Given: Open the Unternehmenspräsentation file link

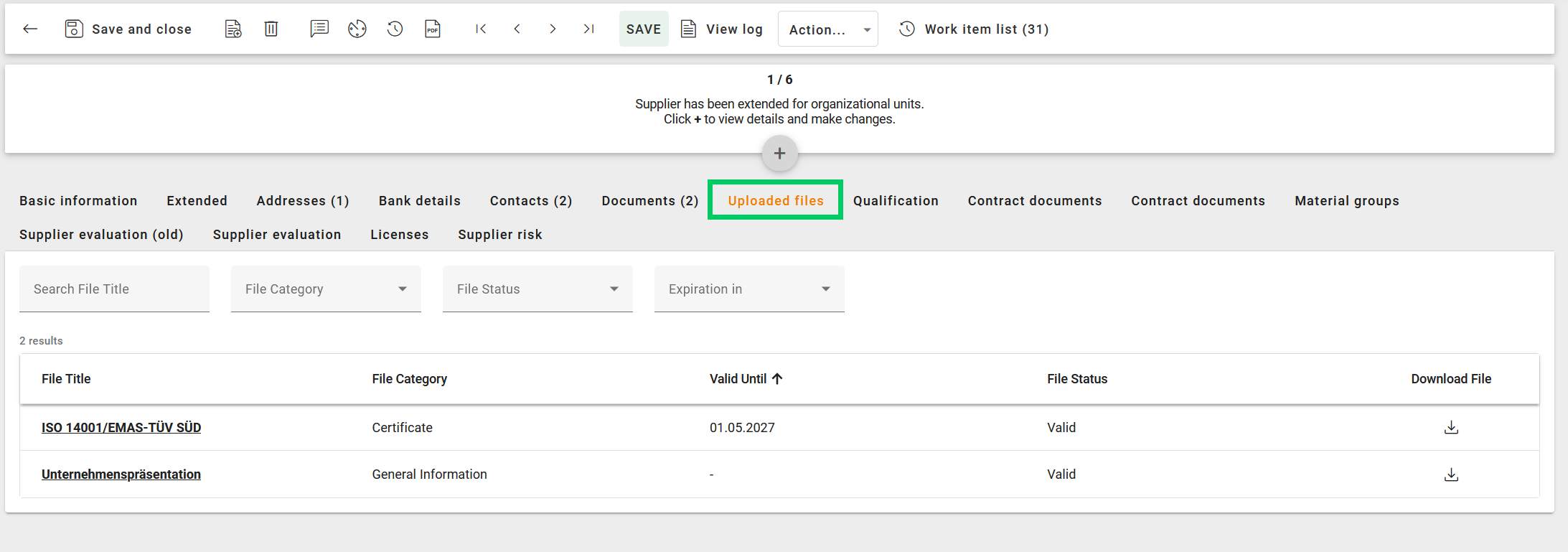Looking at the screenshot, I should coord(121,474).
